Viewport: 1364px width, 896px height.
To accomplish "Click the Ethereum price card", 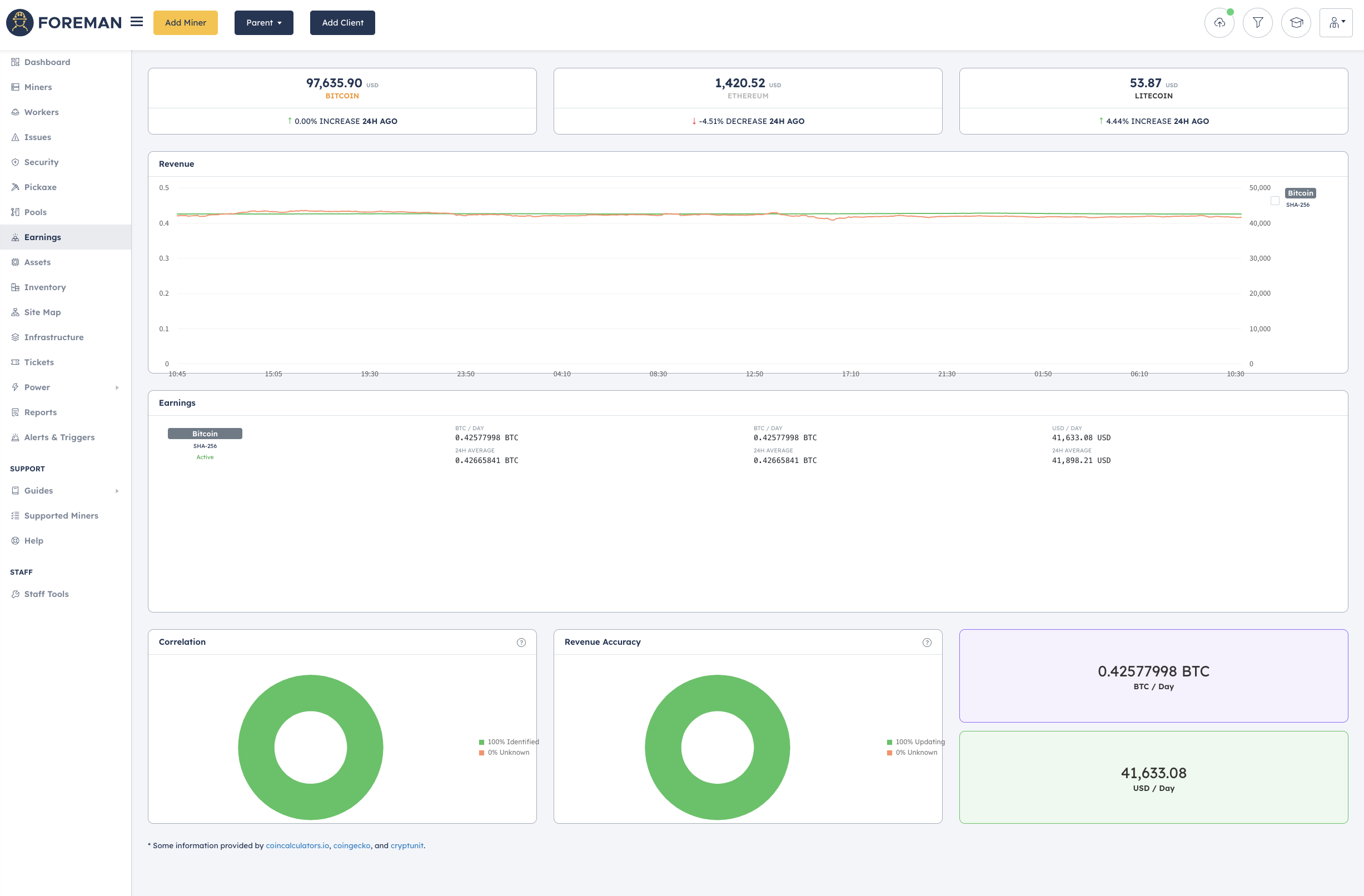I will pos(748,102).
